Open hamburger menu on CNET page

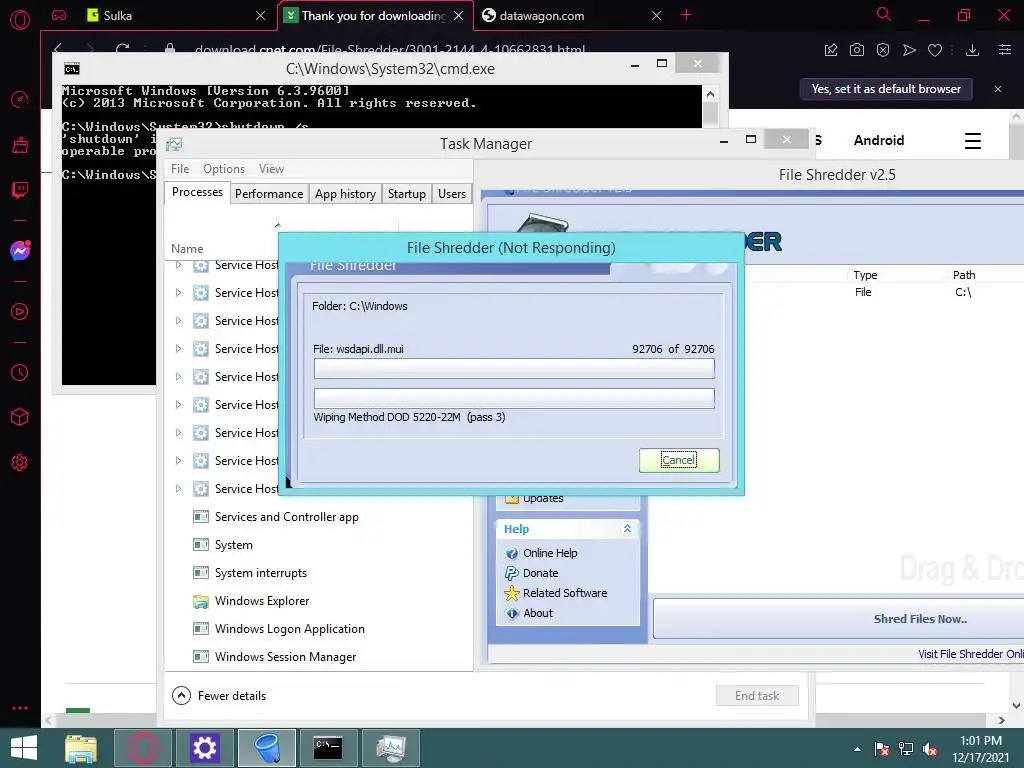tap(973, 140)
